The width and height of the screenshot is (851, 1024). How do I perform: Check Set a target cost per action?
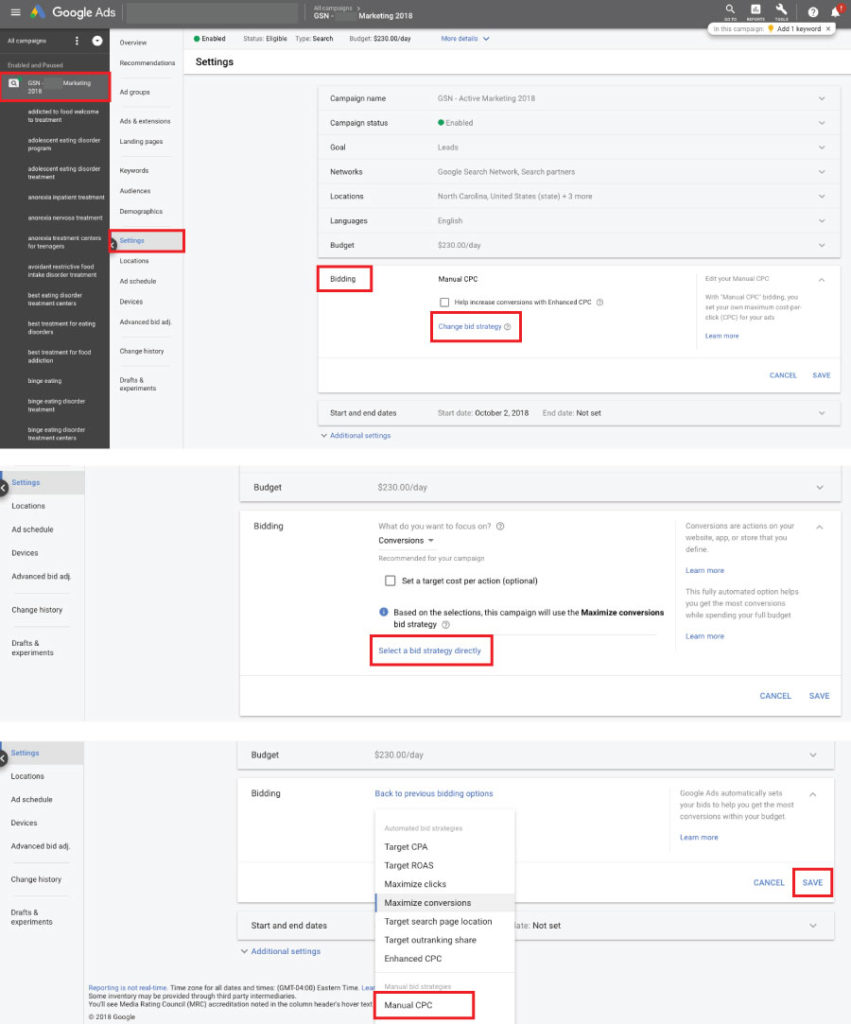390,581
